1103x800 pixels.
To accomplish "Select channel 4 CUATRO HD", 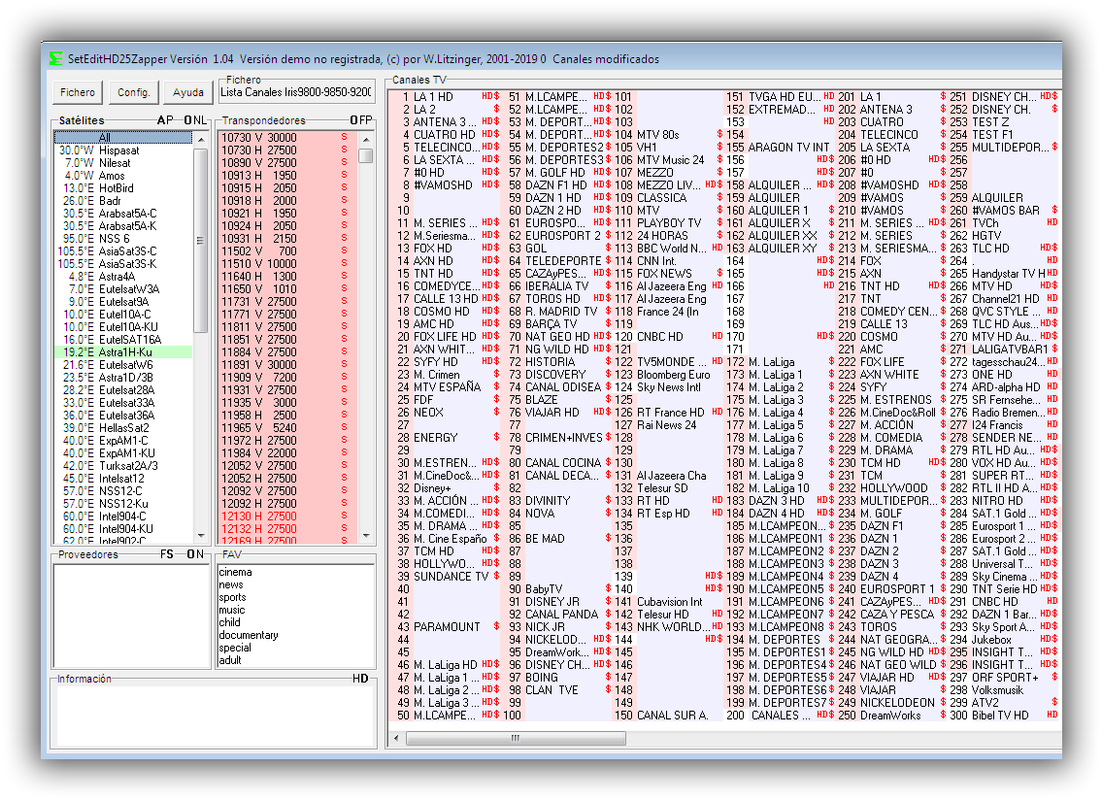I will tap(445, 135).
